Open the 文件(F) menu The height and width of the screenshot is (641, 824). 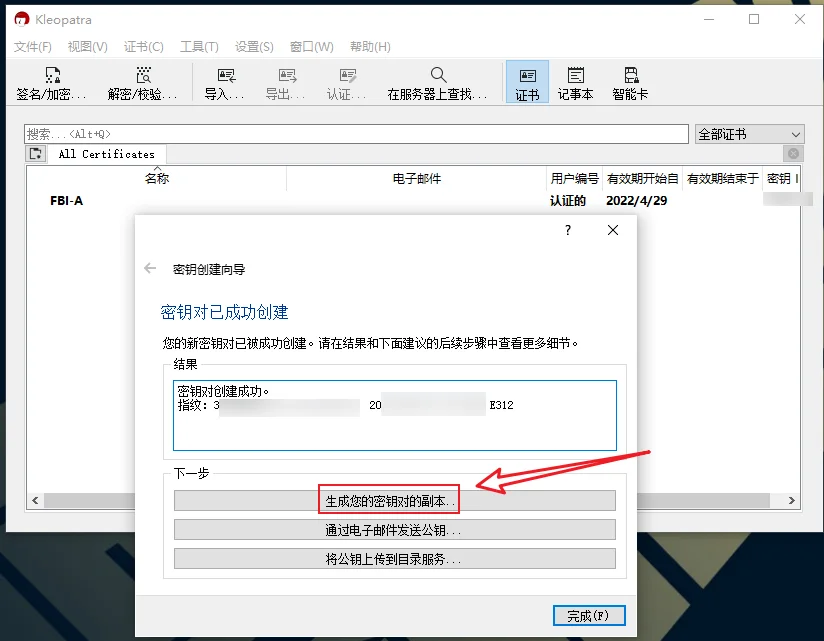point(33,47)
